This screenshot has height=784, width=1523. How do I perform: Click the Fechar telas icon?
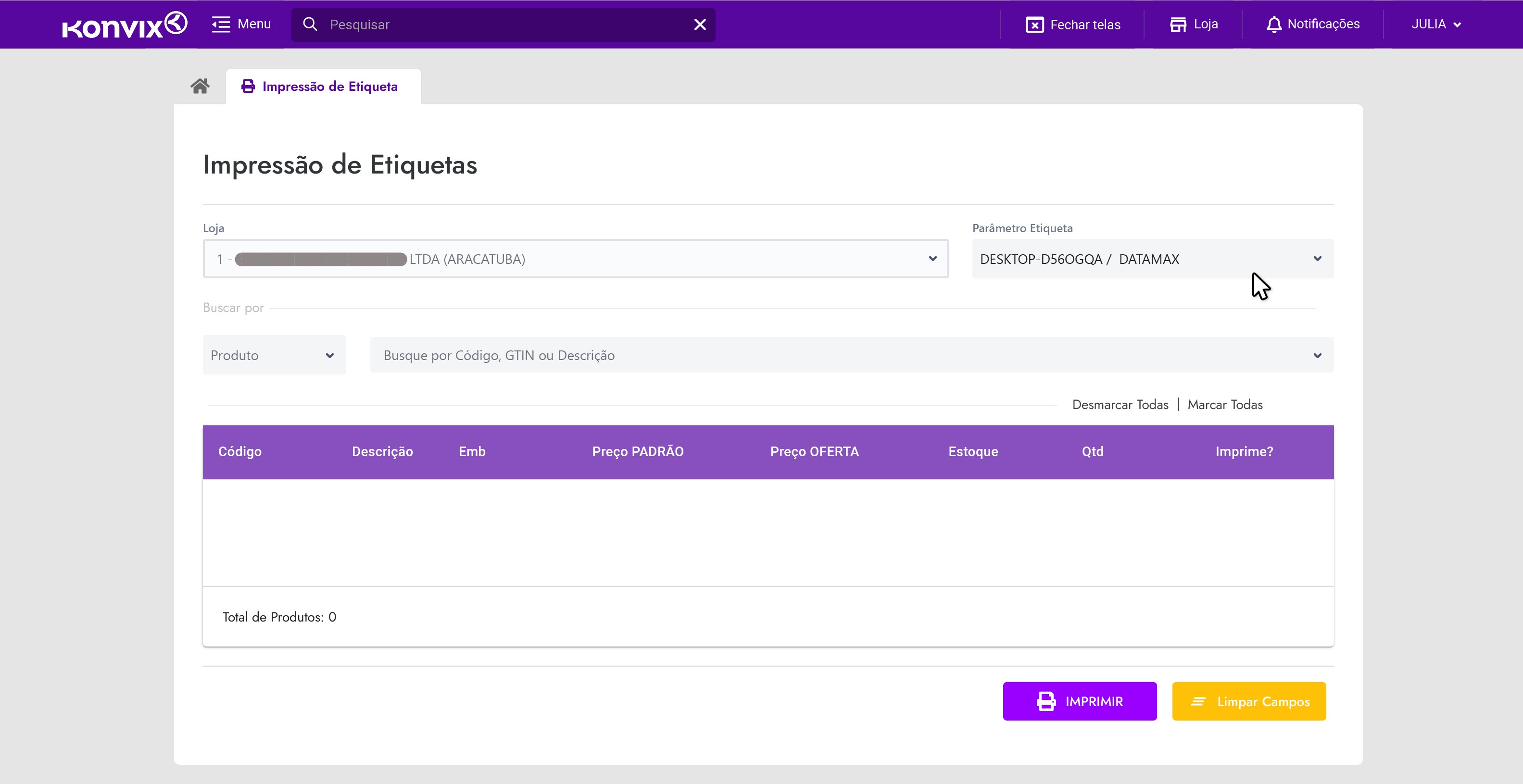click(x=1034, y=25)
